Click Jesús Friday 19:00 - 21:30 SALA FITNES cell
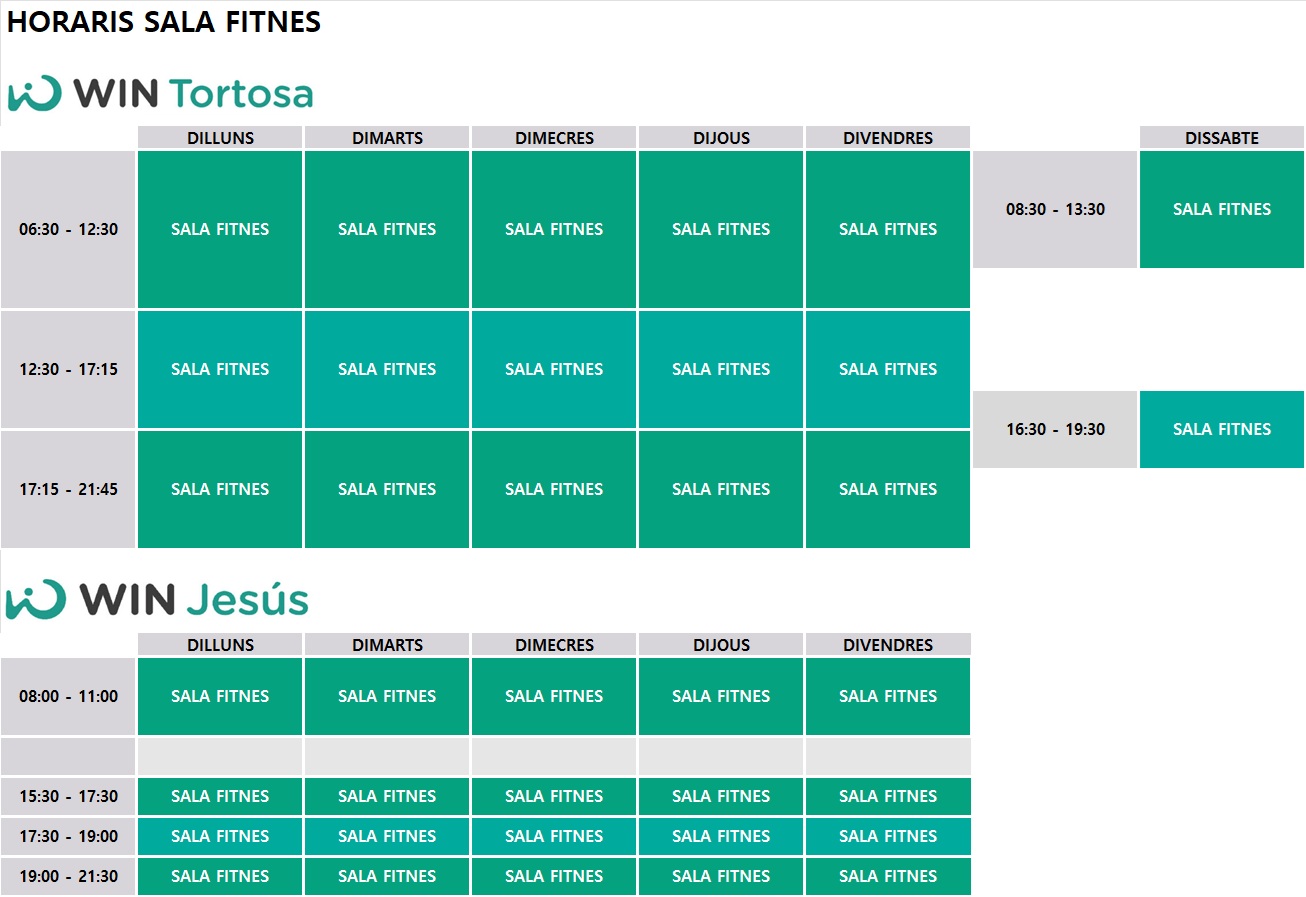This screenshot has height=897, width=1306. tap(888, 876)
